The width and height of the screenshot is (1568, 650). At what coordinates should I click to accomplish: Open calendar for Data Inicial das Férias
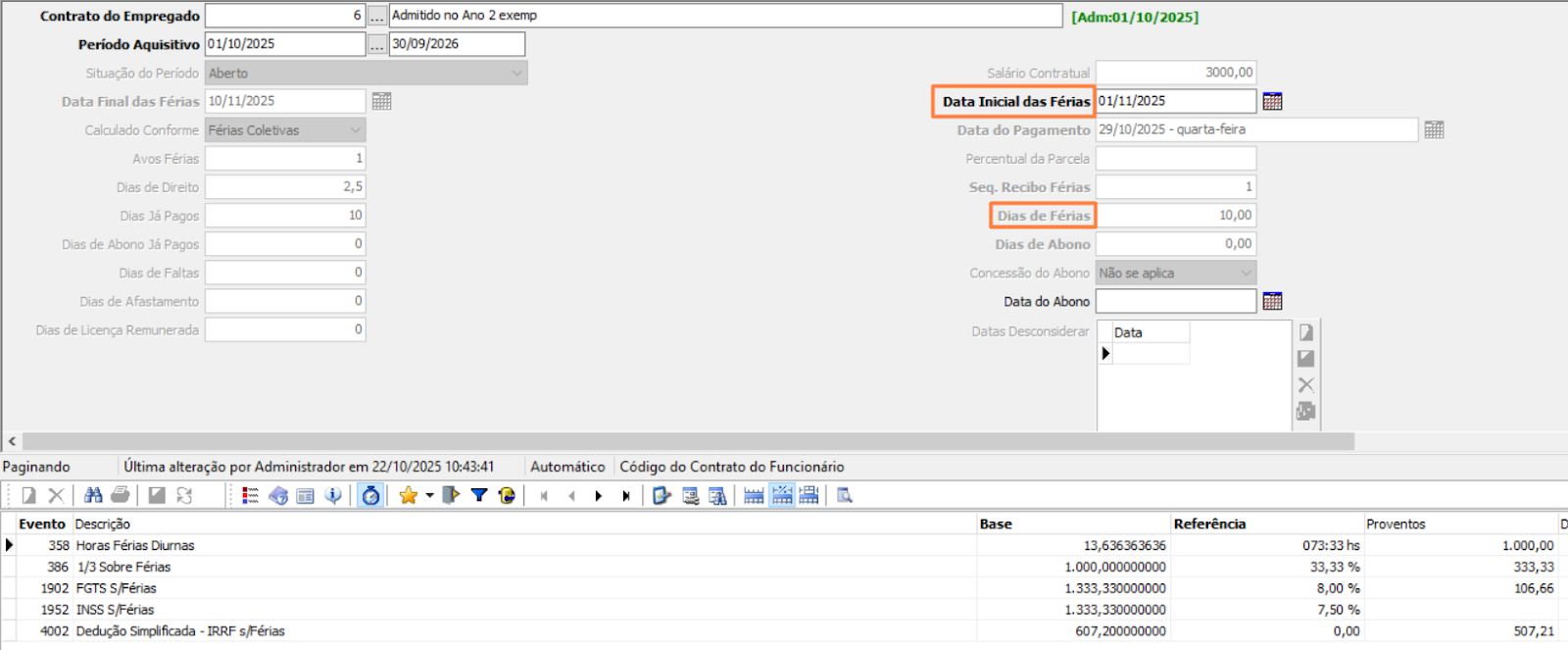[1272, 101]
